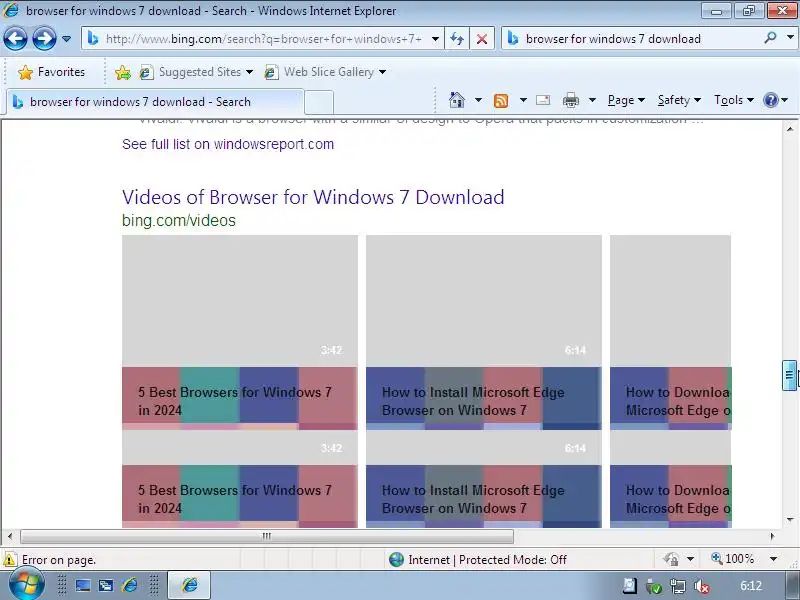Click the muted volume tray icon
800x600 pixels.
[702, 586]
